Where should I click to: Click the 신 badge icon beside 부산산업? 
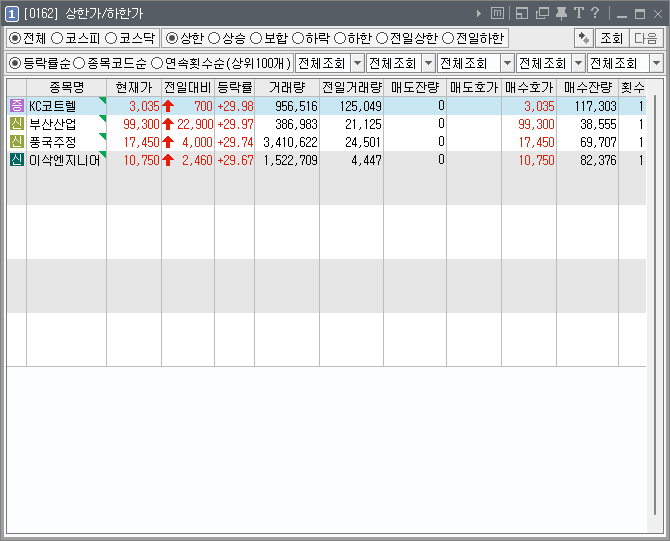click(17, 123)
